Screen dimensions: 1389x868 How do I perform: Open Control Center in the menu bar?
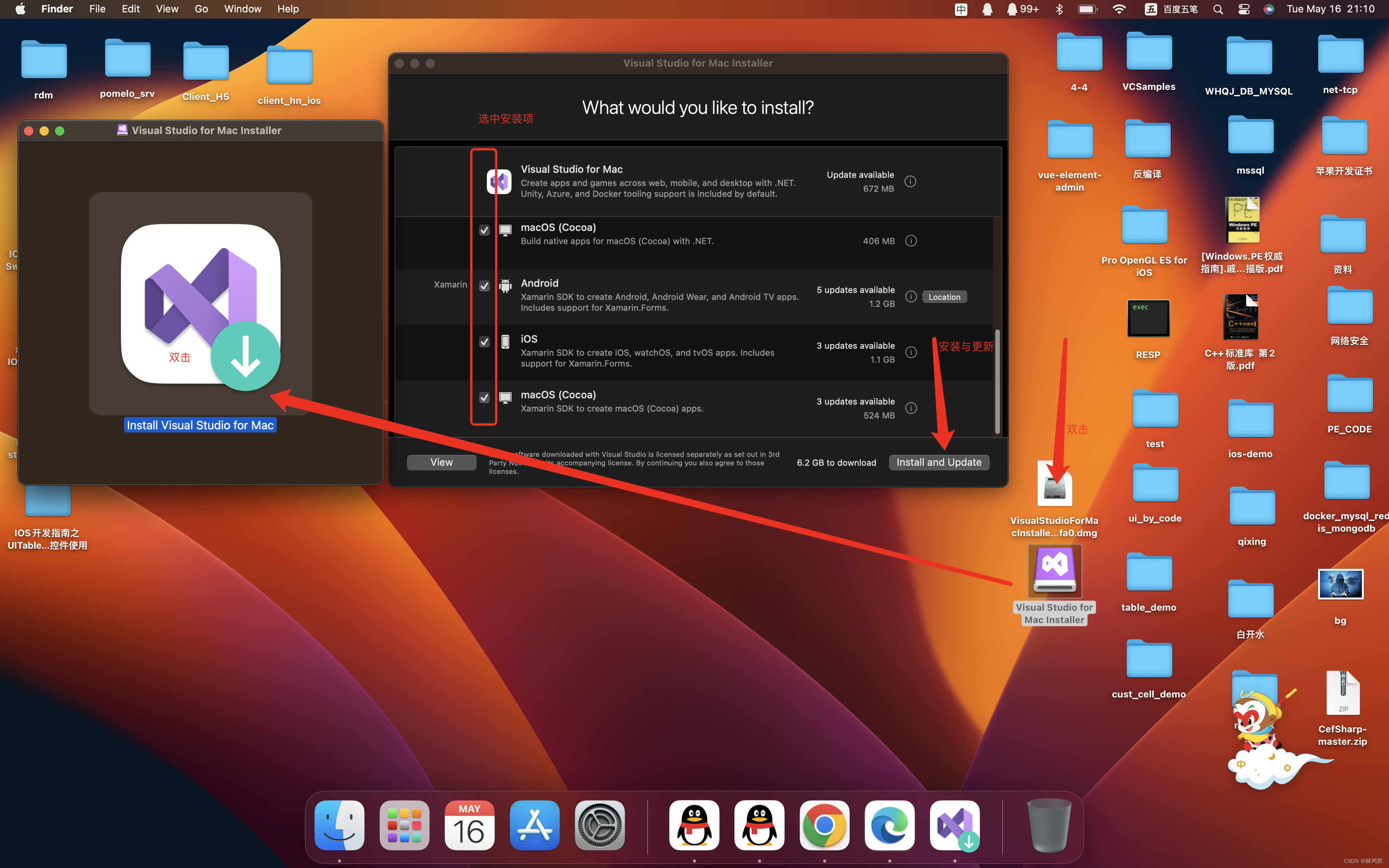coord(1244,9)
